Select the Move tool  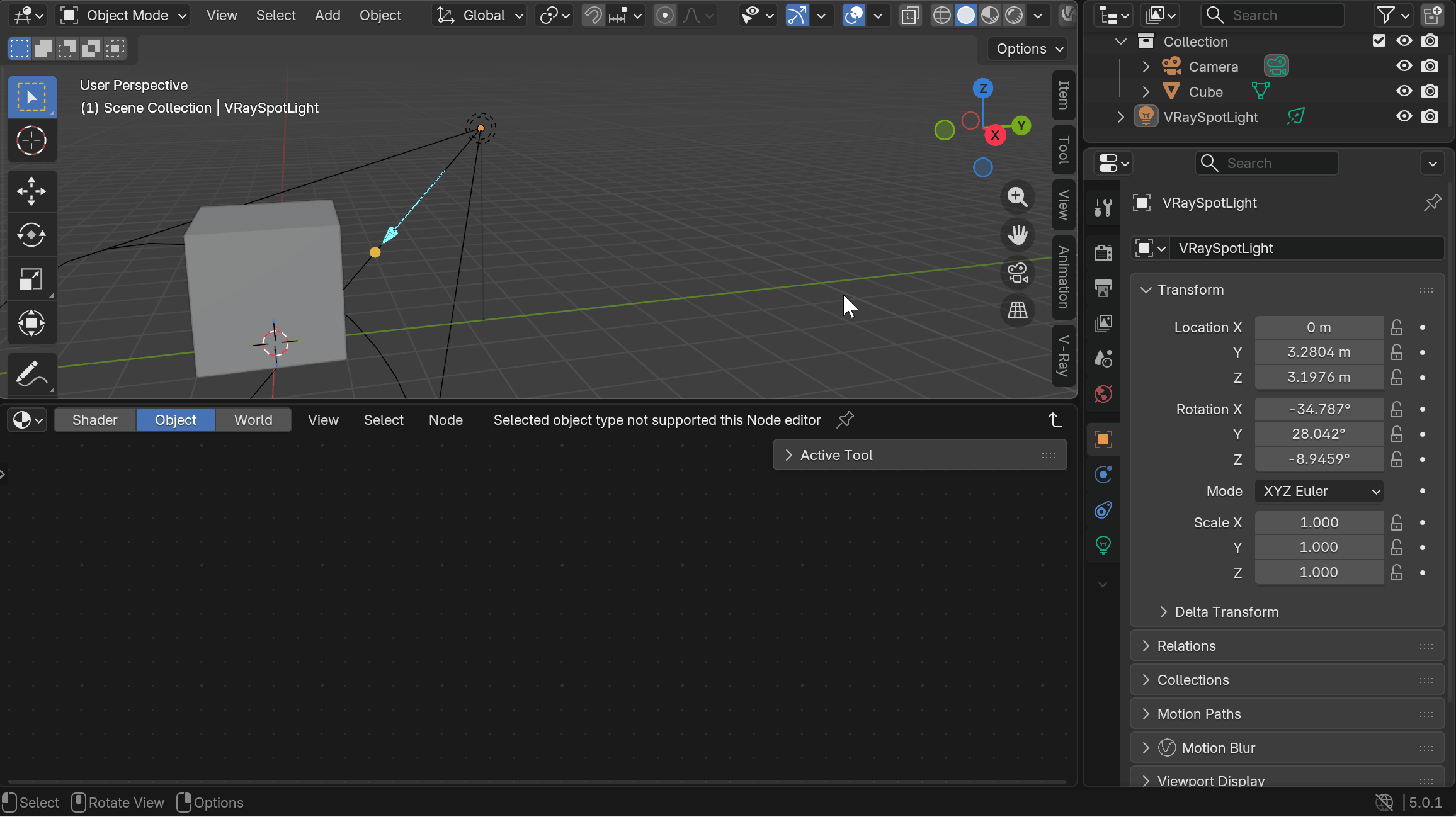point(31,191)
